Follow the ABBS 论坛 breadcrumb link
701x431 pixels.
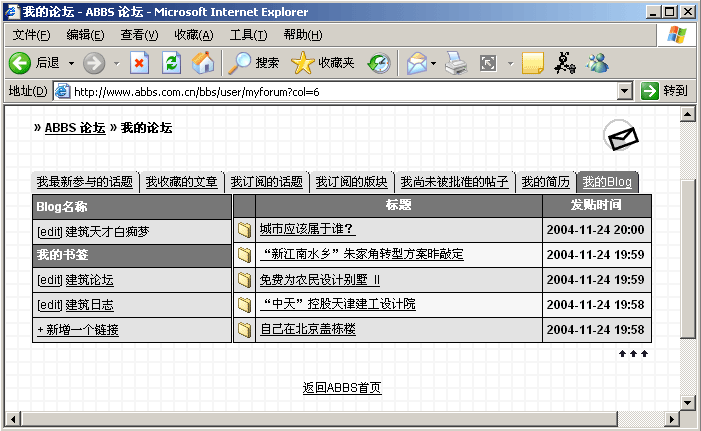click(75, 128)
